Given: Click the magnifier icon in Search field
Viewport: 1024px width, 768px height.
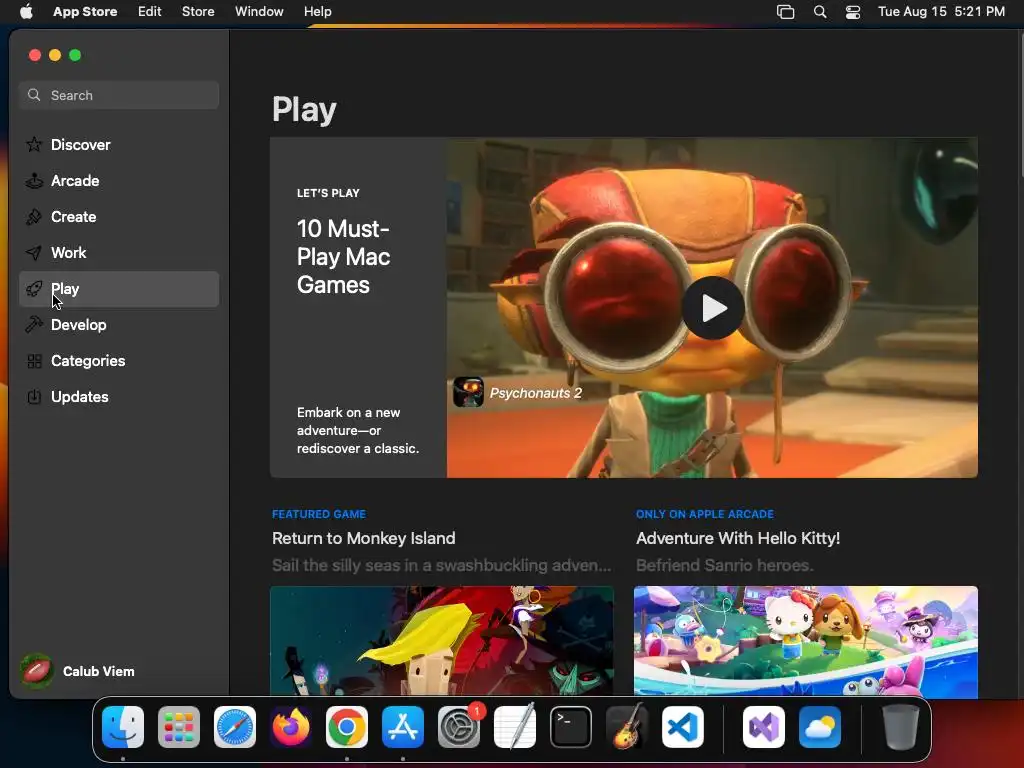Looking at the screenshot, I should pos(34,95).
